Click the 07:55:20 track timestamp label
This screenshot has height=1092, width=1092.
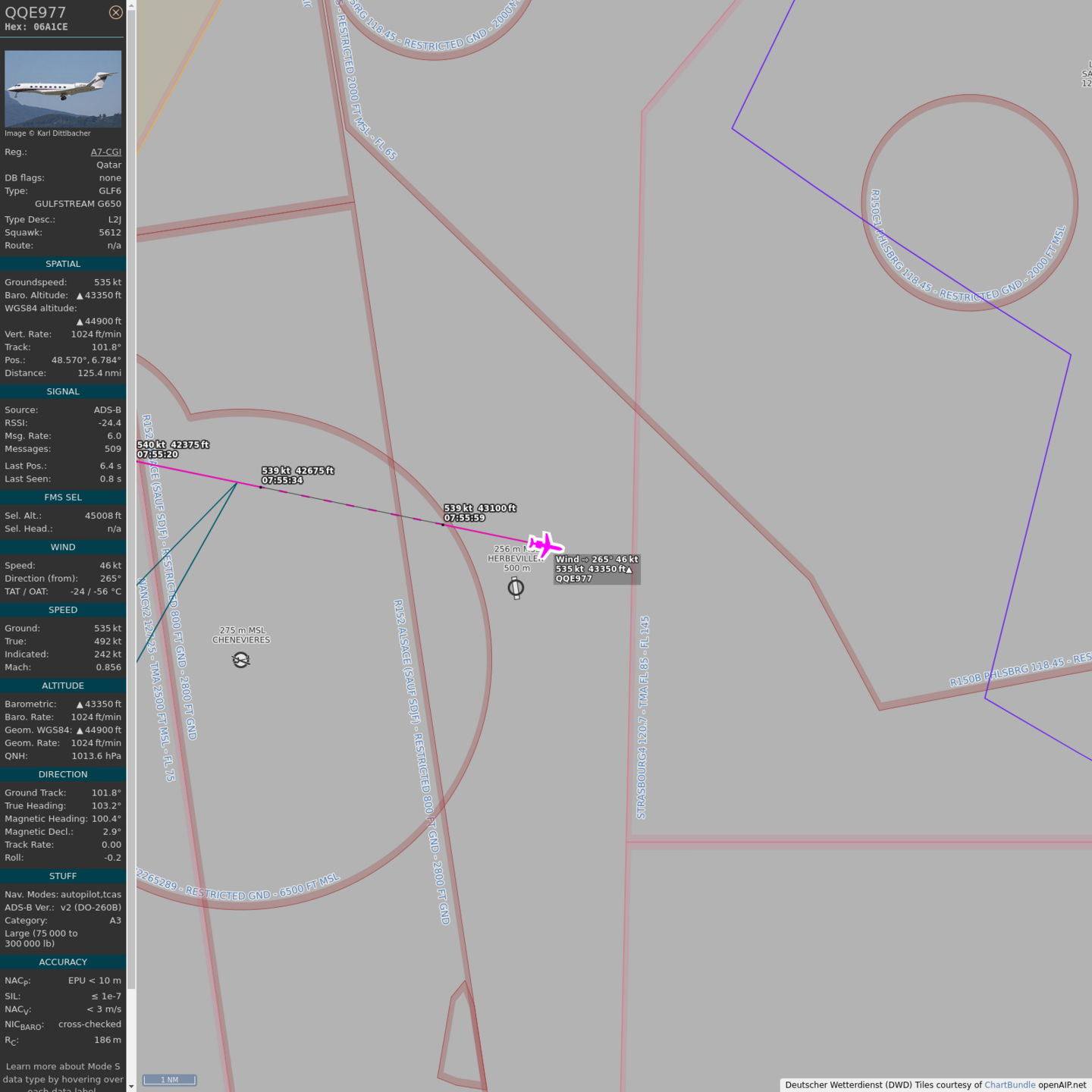coord(158,454)
